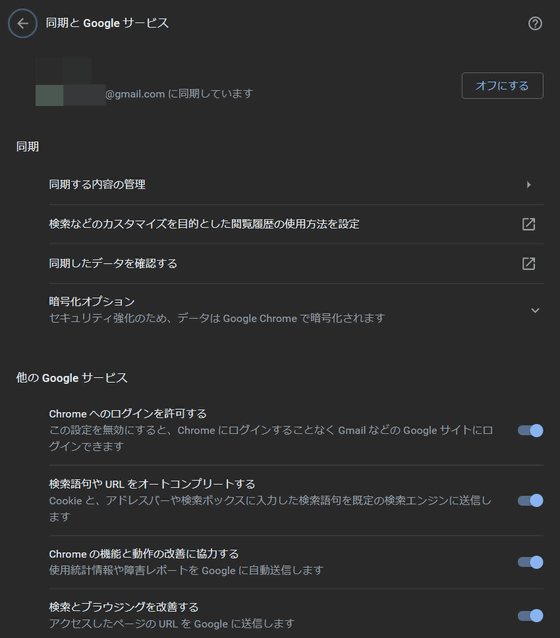Click the 同期 section heading
Image resolution: width=560 pixels, height=638 pixels.
click(x=27, y=146)
